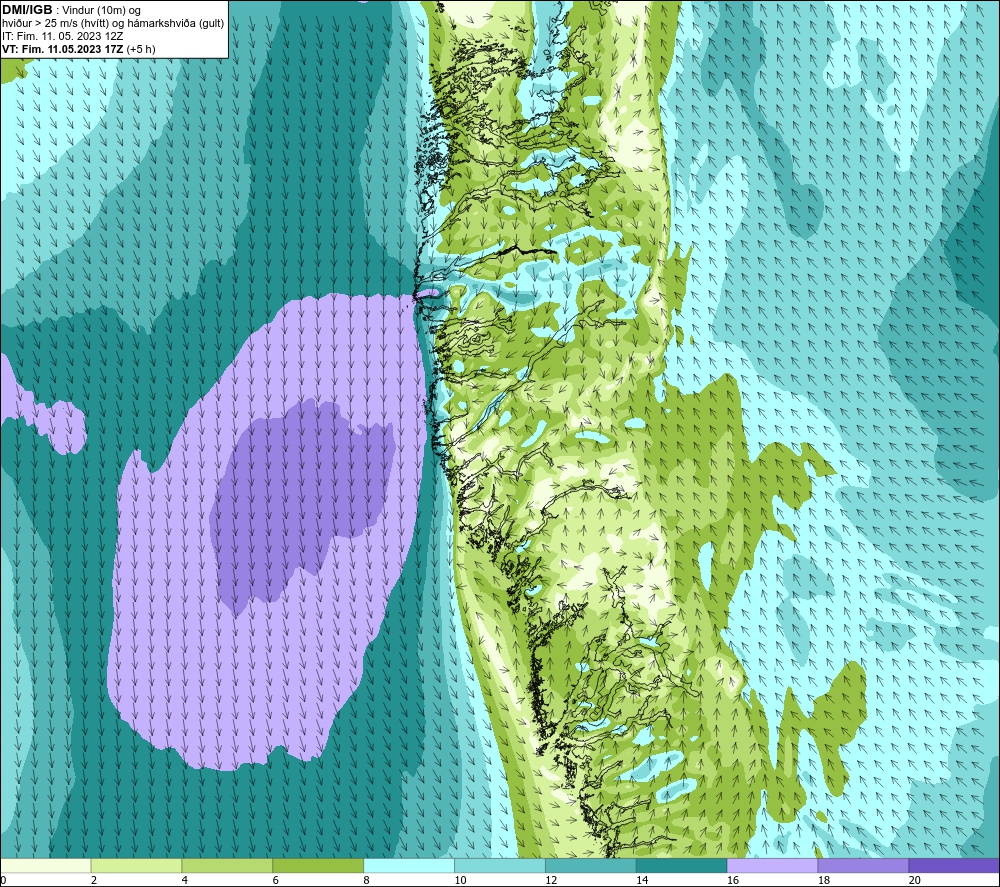Click the 'IT: Fim. 11. 05. 2023 12Z' line
1000x887 pixels.
(62, 36)
